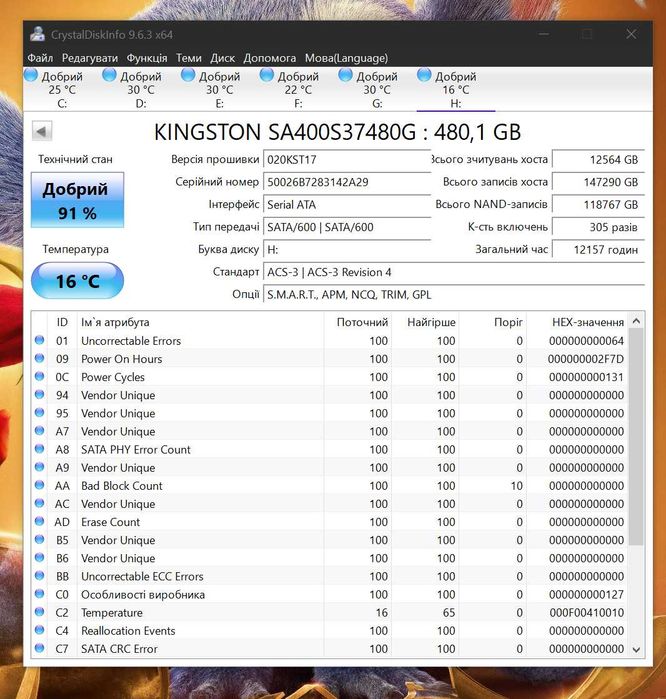
Task: Click the previous disk arrow button
Action: click(42, 132)
